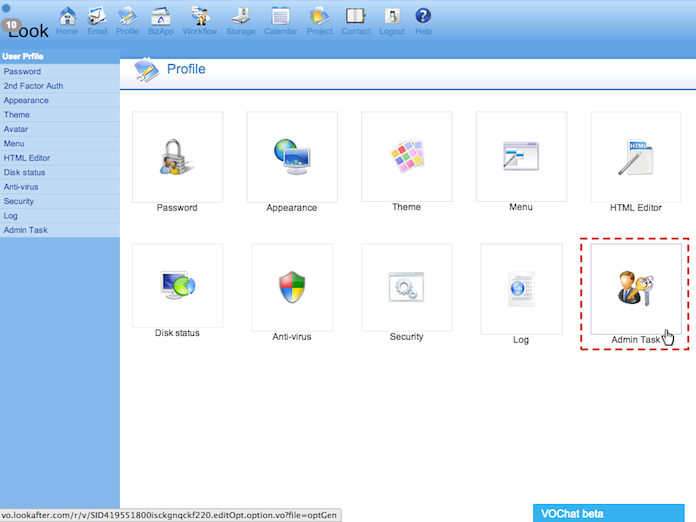The height and width of the screenshot is (522, 696).
Task: Open Log sidebar link
Action: (60, 216)
